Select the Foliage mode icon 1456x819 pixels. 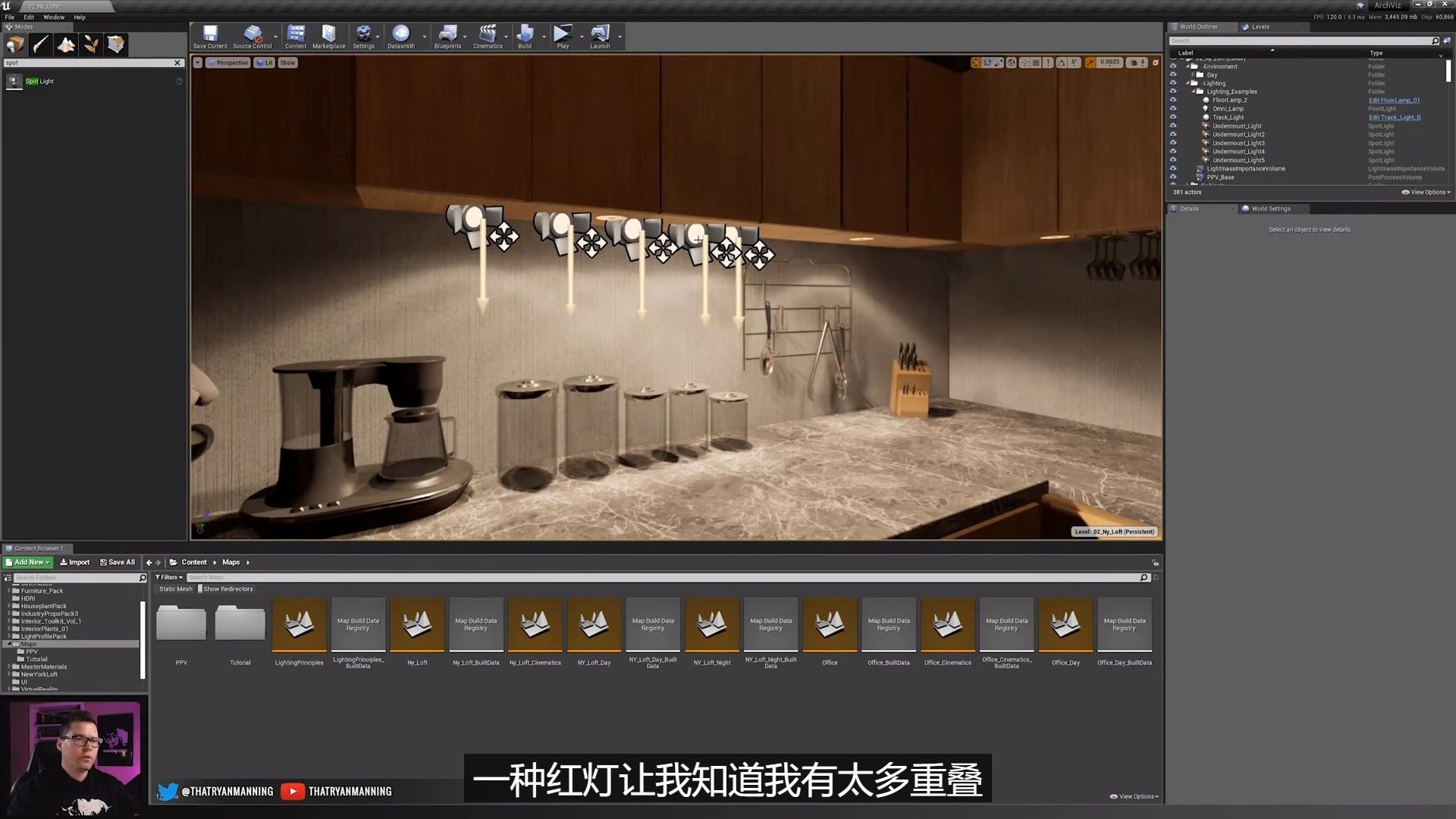pos(91,45)
